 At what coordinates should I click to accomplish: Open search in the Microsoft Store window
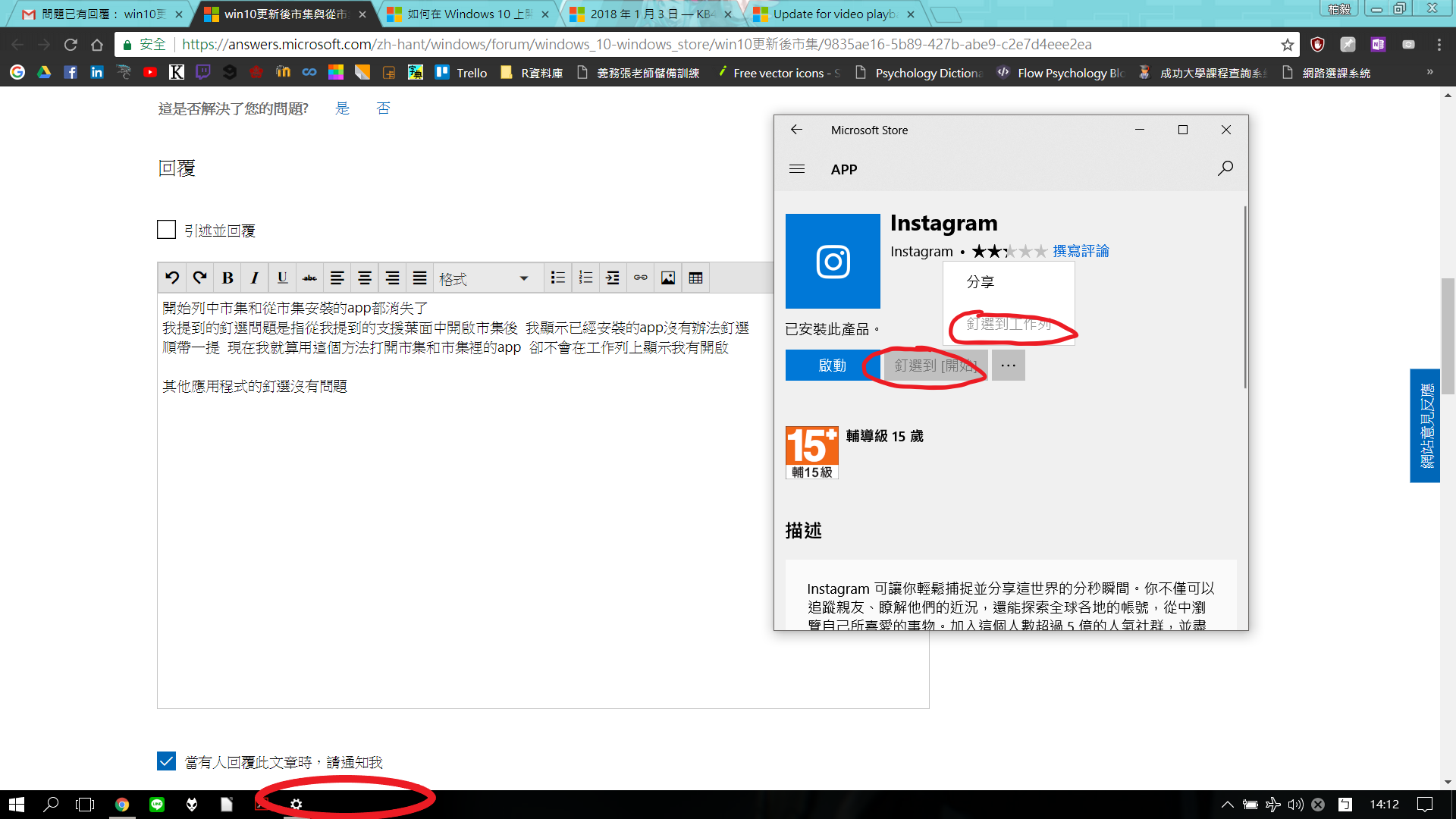[1225, 168]
